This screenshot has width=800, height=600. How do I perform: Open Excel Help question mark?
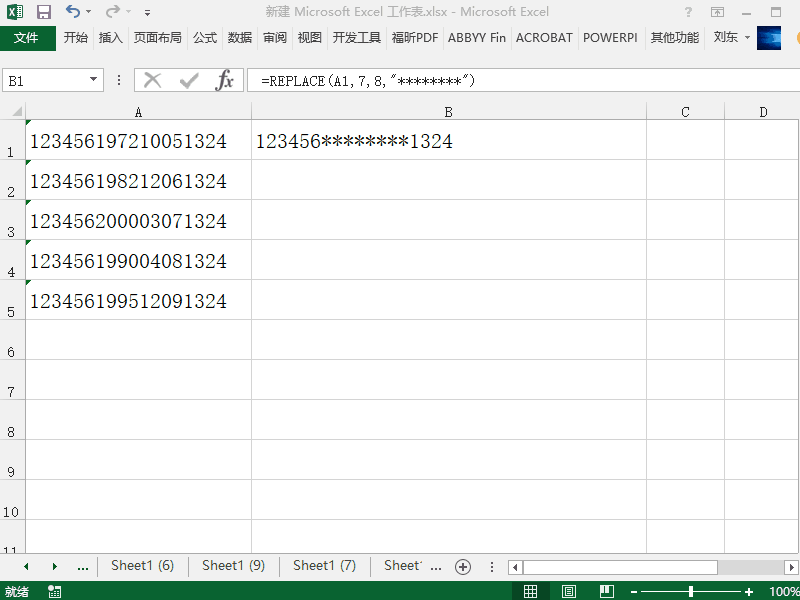(688, 12)
